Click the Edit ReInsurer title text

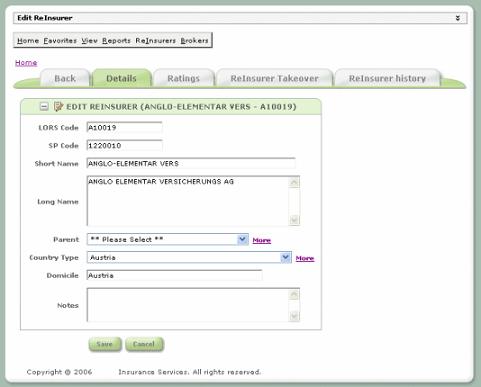click(x=45, y=18)
